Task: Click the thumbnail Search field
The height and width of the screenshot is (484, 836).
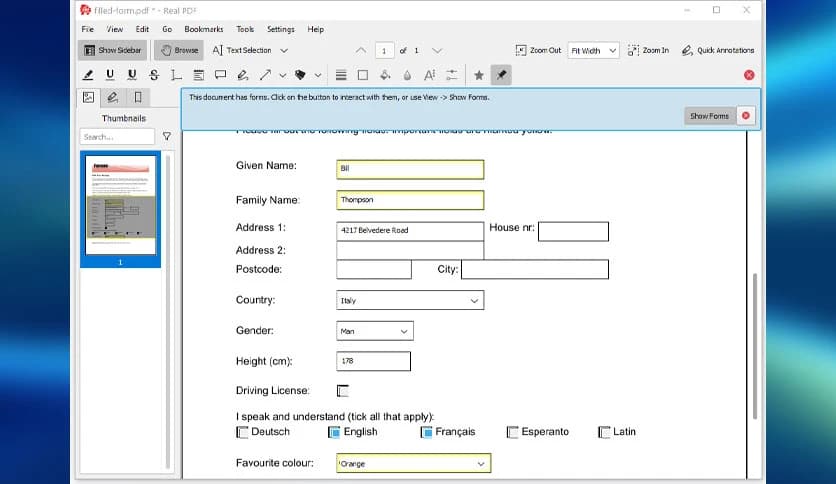Action: point(117,137)
